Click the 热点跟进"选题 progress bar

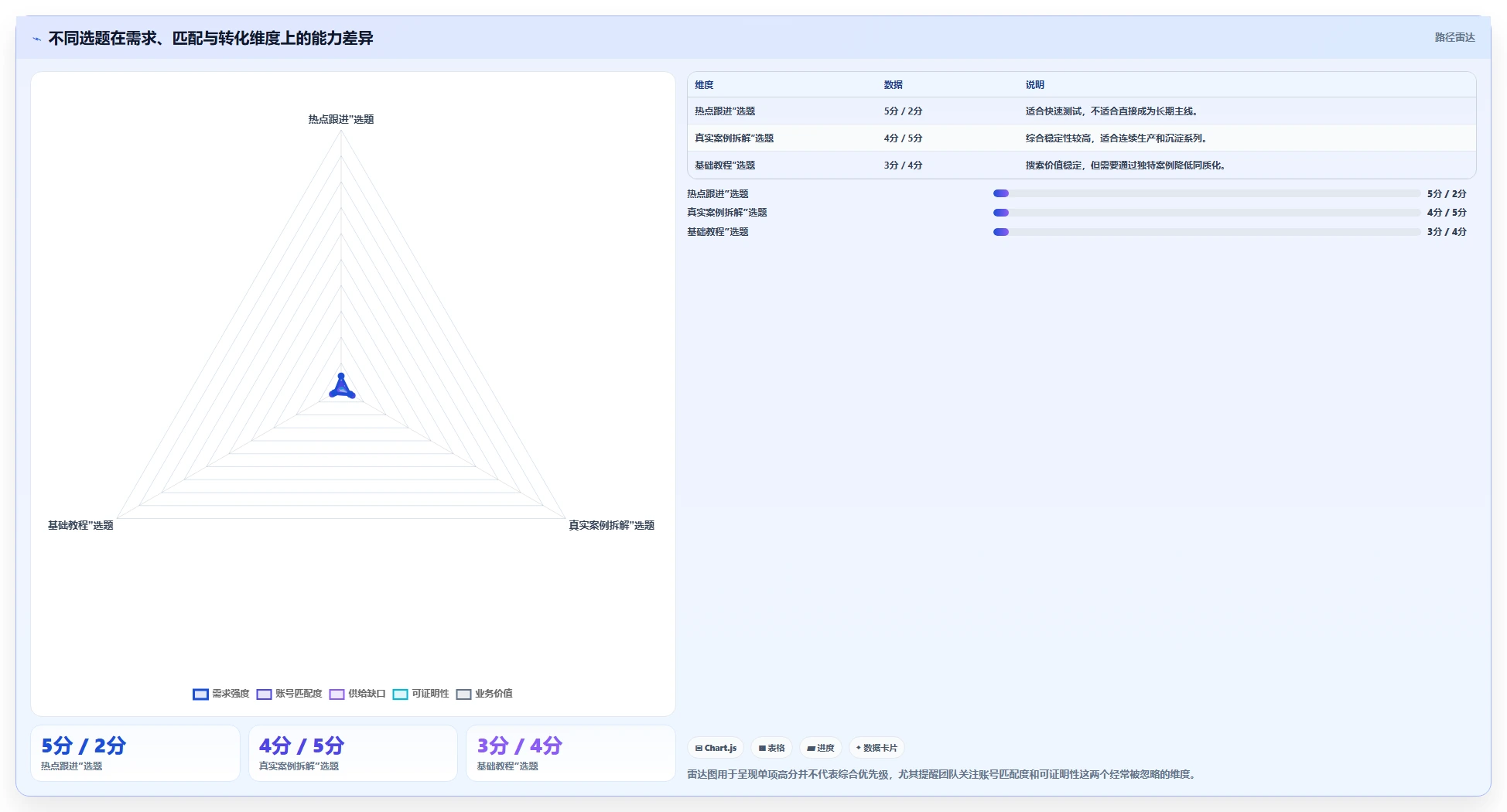[x=1207, y=193]
